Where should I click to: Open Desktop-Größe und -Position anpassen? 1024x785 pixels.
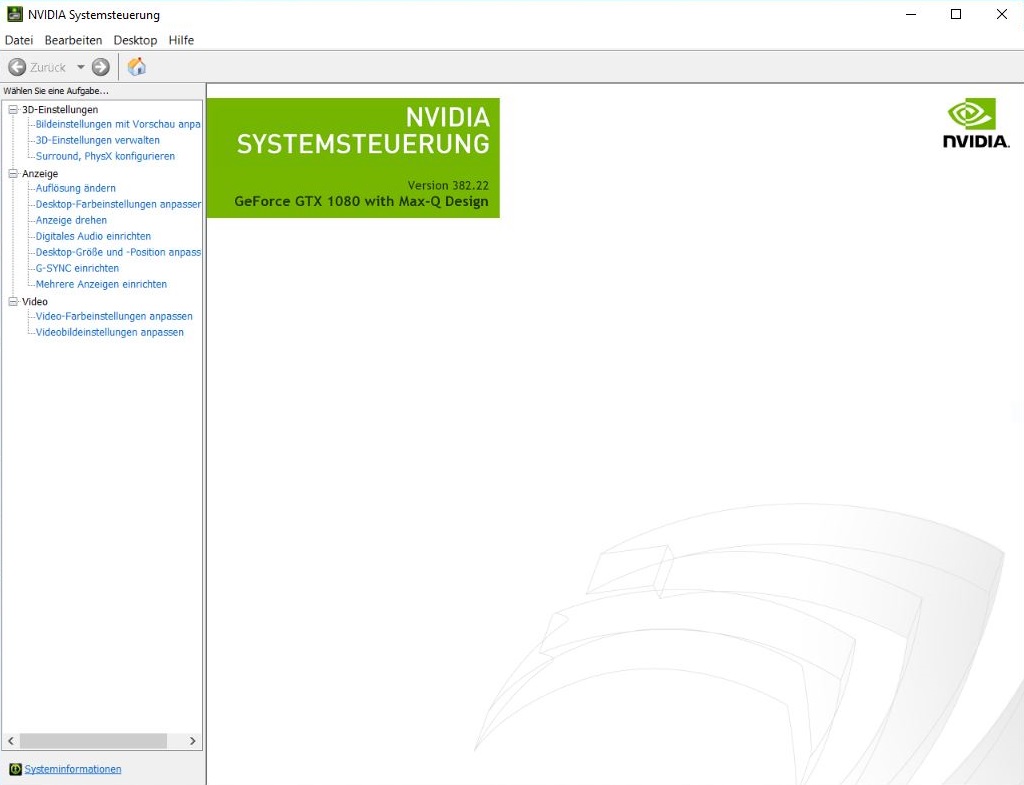118,252
